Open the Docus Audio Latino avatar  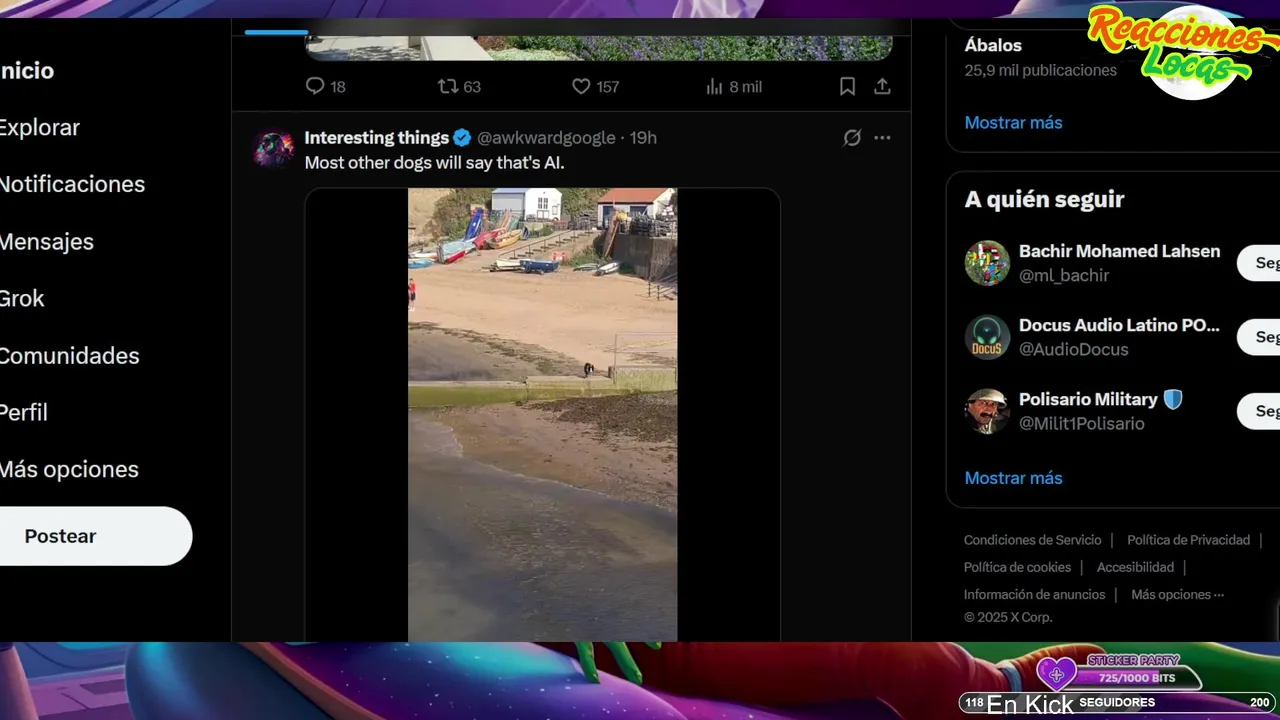click(x=987, y=337)
